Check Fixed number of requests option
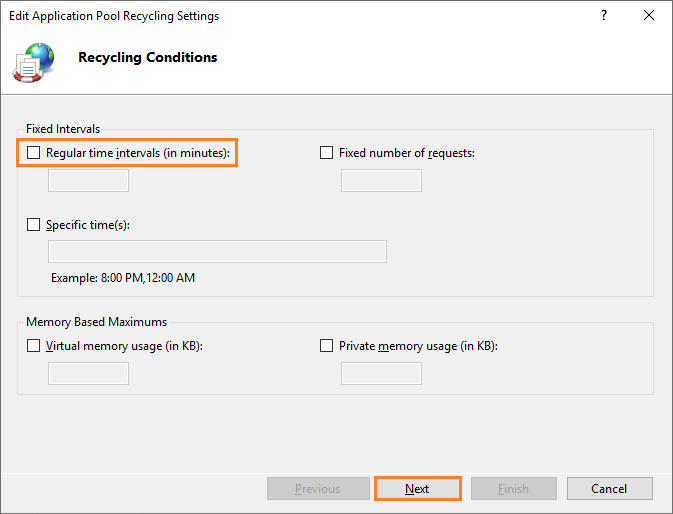The height and width of the screenshot is (514, 673). pos(327,153)
